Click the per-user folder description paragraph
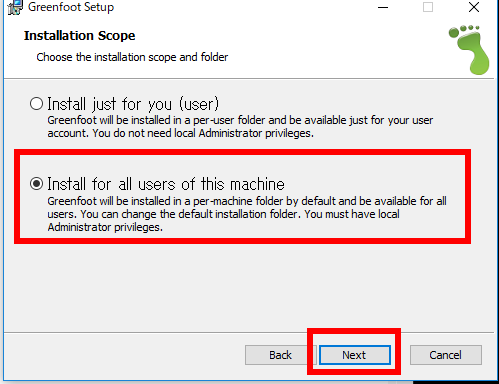Screen dimensions: 499x384 click(x=240, y=127)
